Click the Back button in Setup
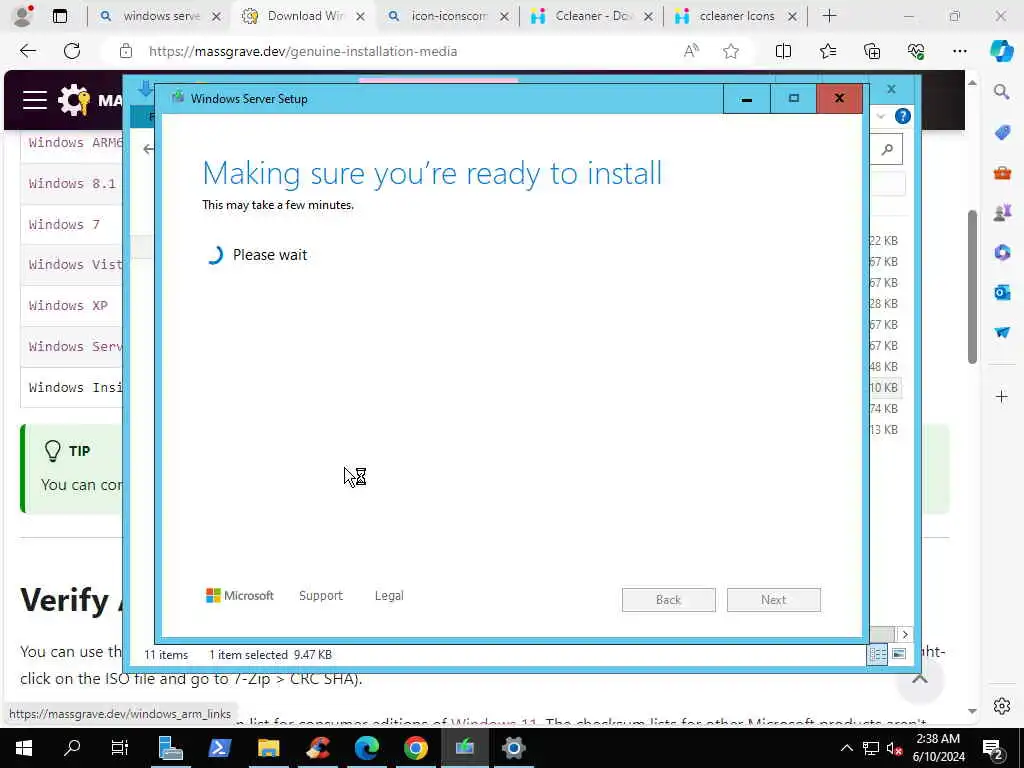 668,600
